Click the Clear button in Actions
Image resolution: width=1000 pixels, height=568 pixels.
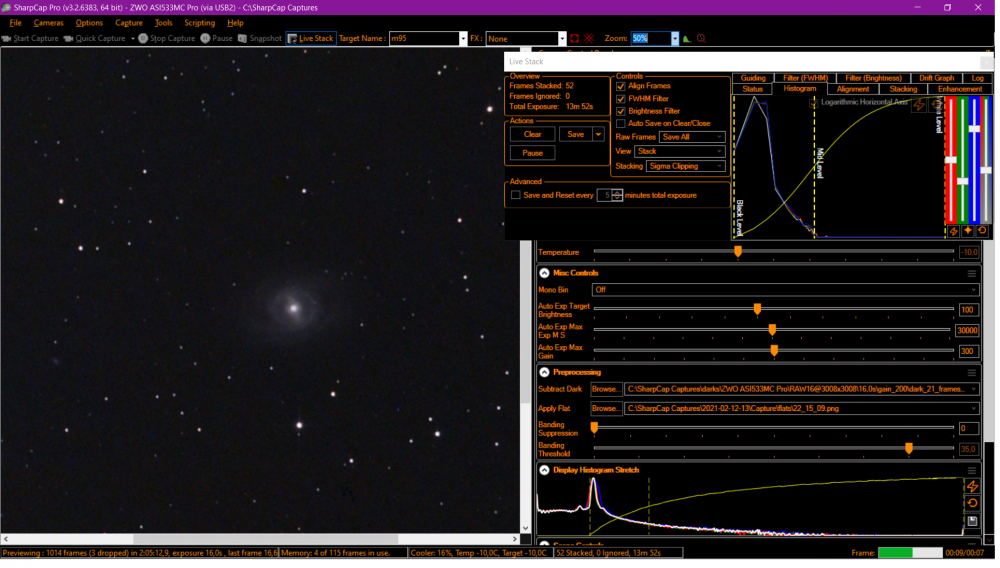533,135
